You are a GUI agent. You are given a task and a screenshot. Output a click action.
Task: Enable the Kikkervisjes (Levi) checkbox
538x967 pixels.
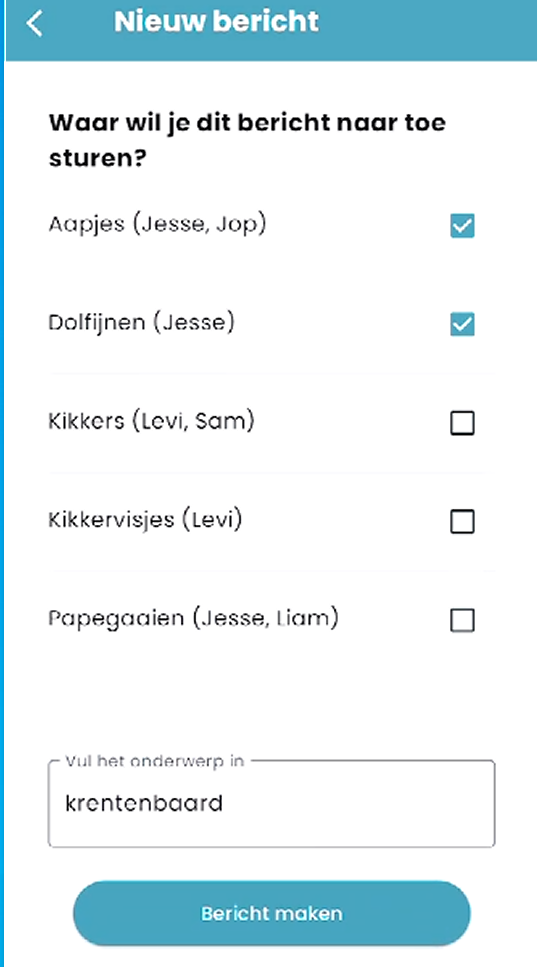point(462,522)
